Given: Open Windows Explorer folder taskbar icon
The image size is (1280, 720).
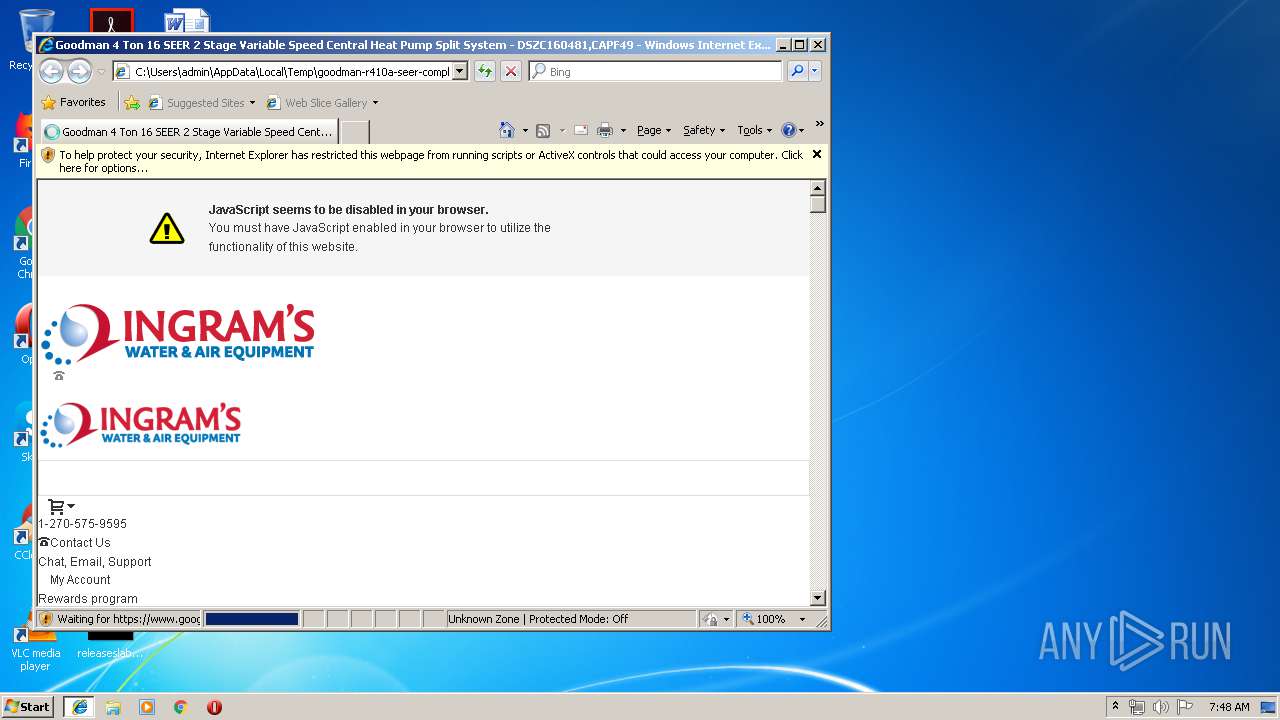Looking at the screenshot, I should pos(113,706).
